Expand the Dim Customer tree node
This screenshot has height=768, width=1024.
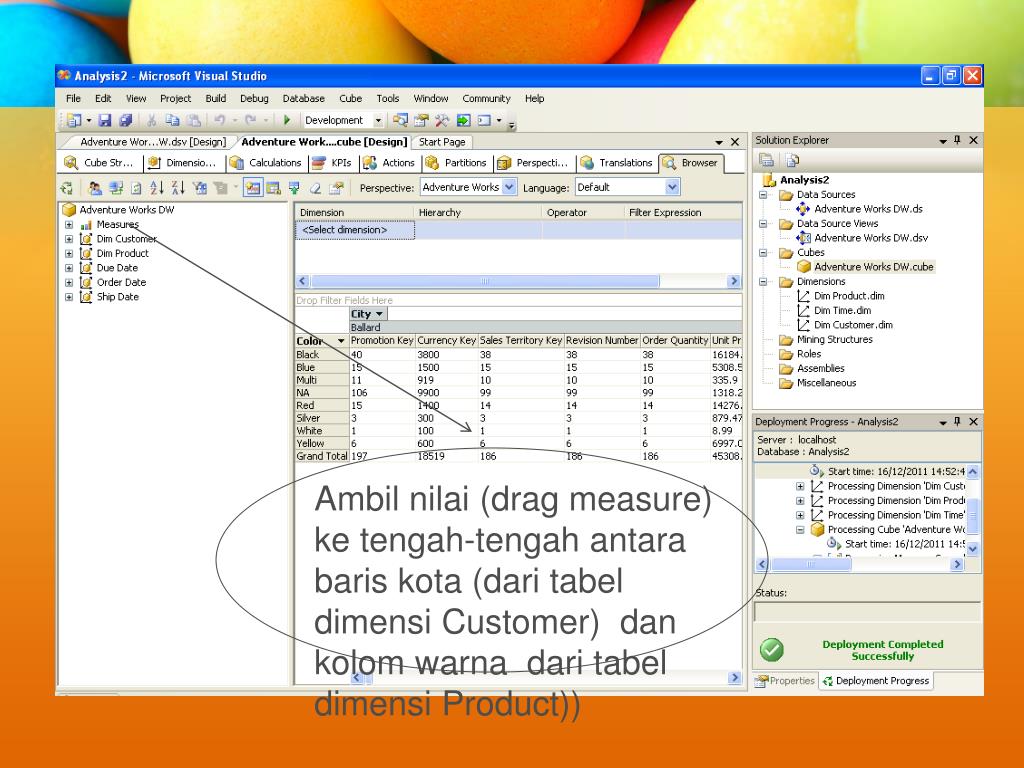coord(69,239)
